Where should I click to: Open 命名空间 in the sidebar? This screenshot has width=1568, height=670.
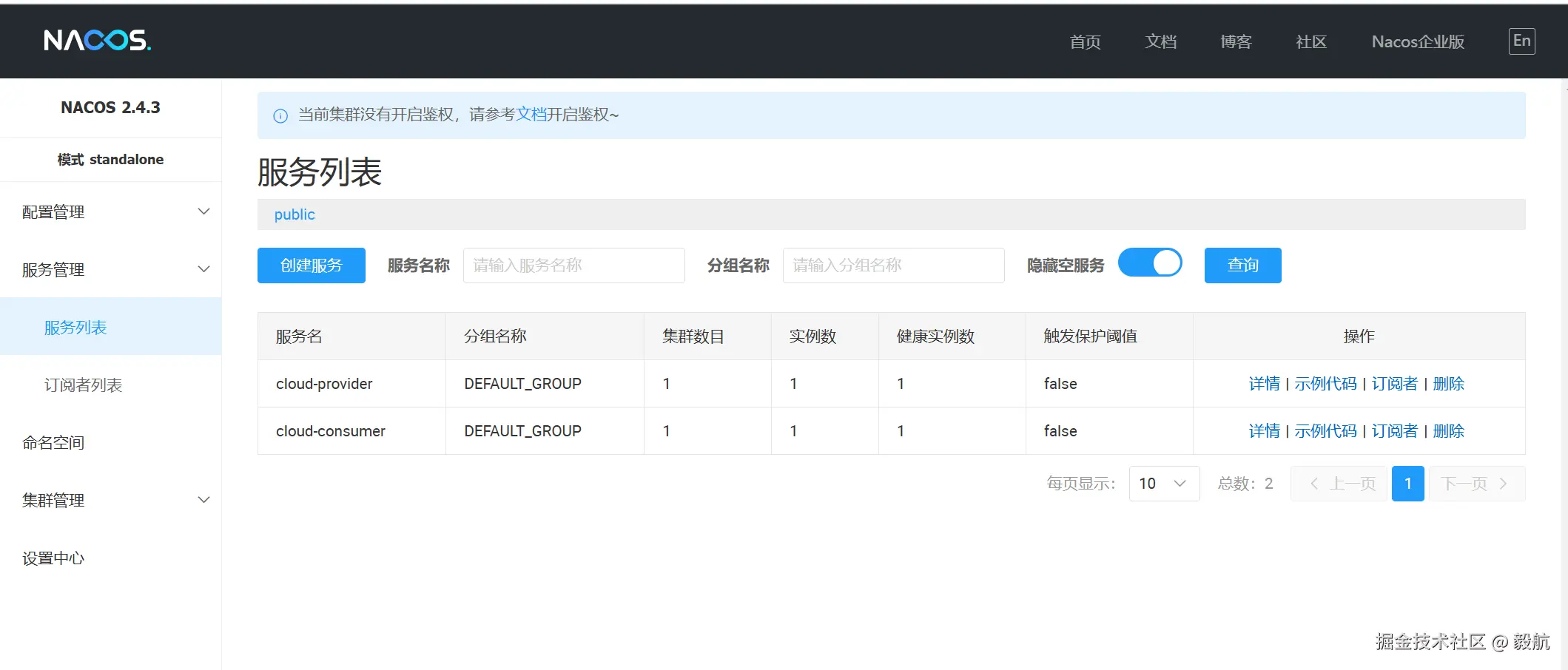[111, 443]
